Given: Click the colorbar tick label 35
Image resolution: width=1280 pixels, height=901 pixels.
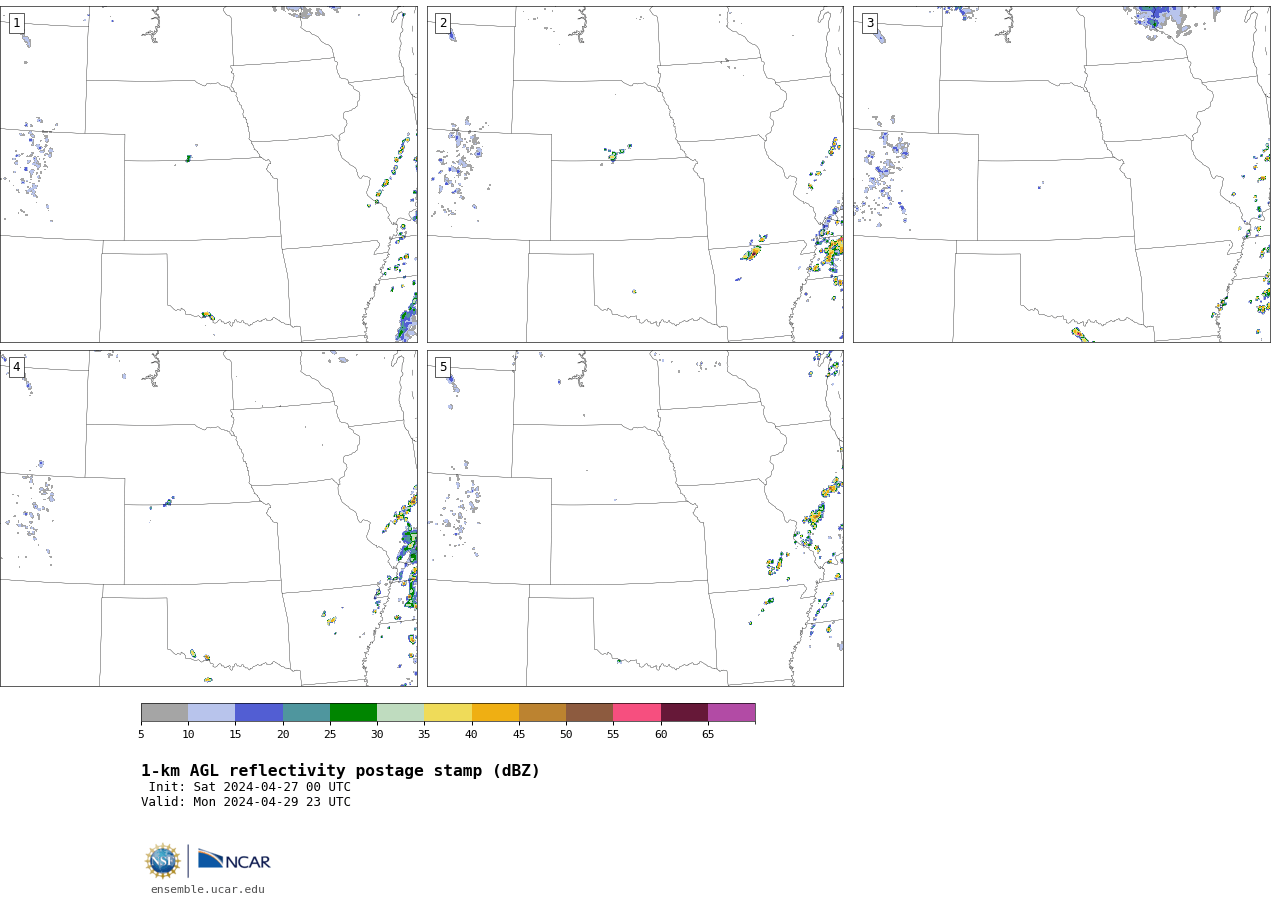Looking at the screenshot, I should pos(424,735).
